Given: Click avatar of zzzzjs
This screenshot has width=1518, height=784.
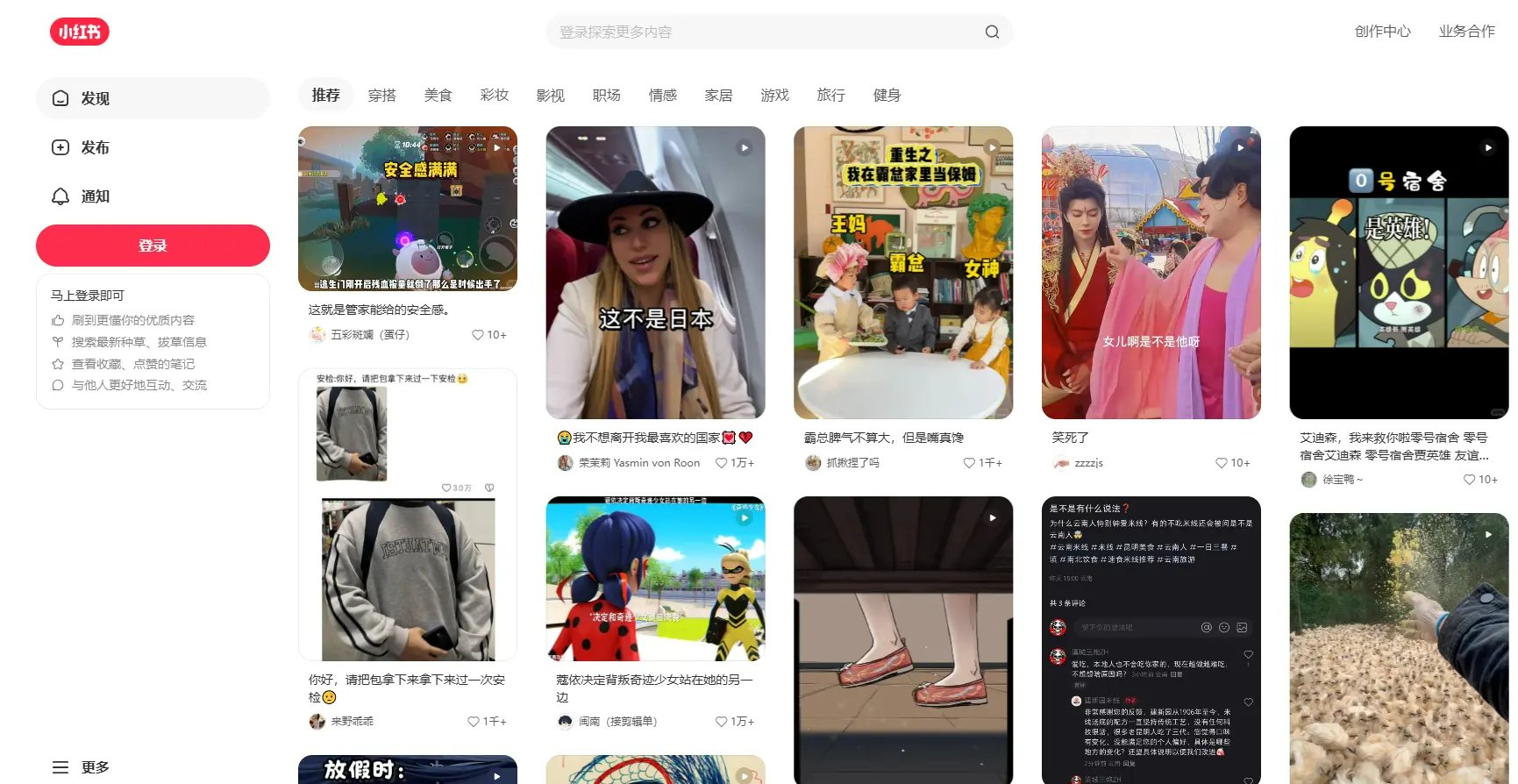Looking at the screenshot, I should 1061,463.
